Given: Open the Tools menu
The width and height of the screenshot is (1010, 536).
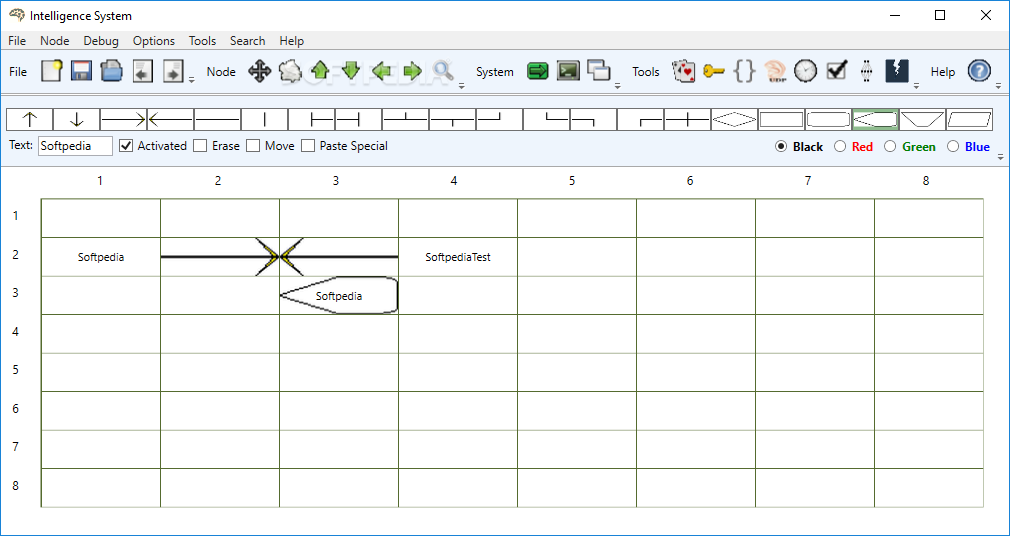Looking at the screenshot, I should click(202, 41).
